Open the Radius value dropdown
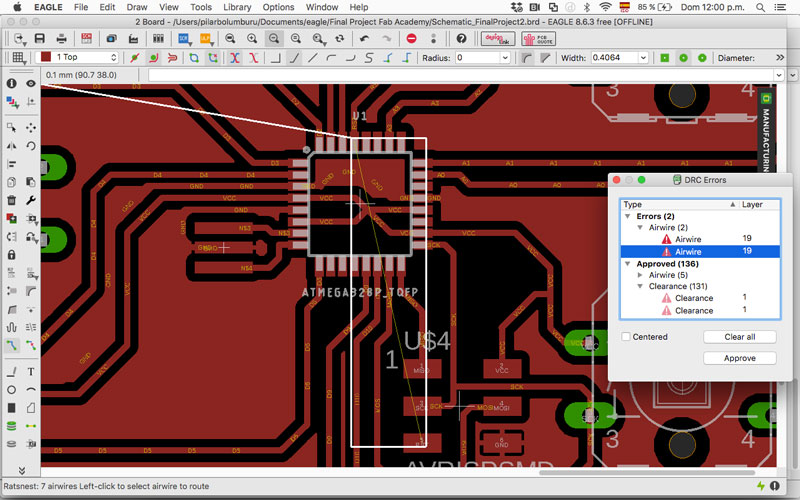 [x=505, y=58]
